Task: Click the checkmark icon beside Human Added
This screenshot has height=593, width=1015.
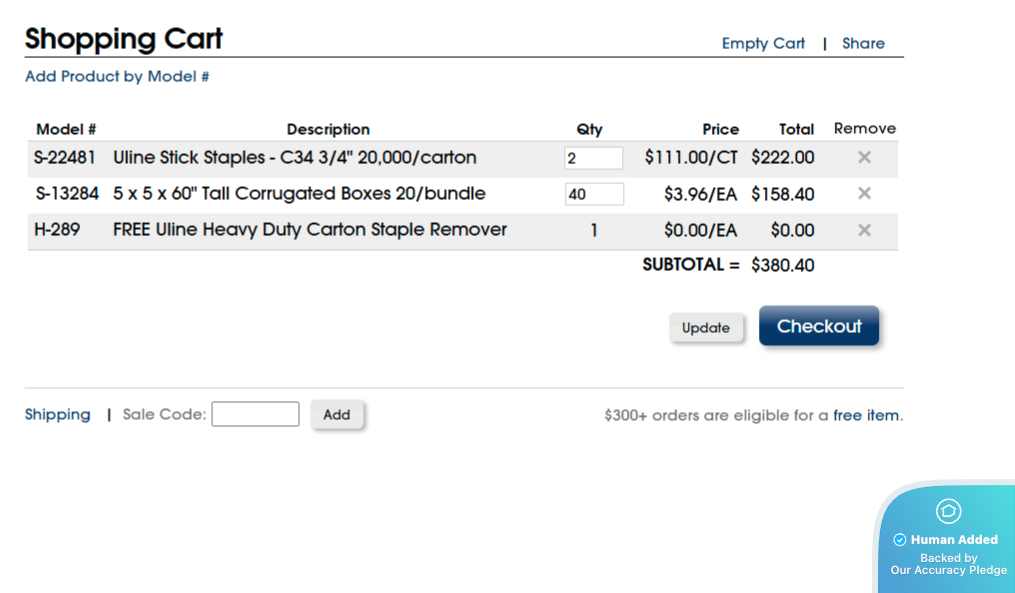Action: click(x=900, y=540)
